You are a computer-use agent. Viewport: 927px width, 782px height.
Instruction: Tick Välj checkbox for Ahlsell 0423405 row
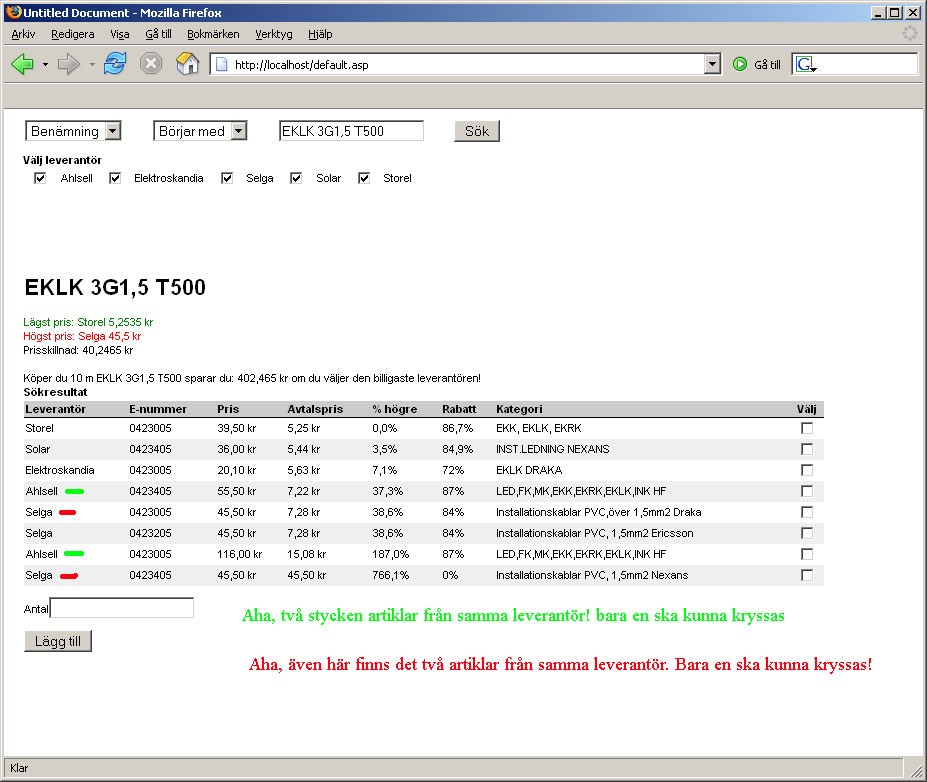(807, 491)
